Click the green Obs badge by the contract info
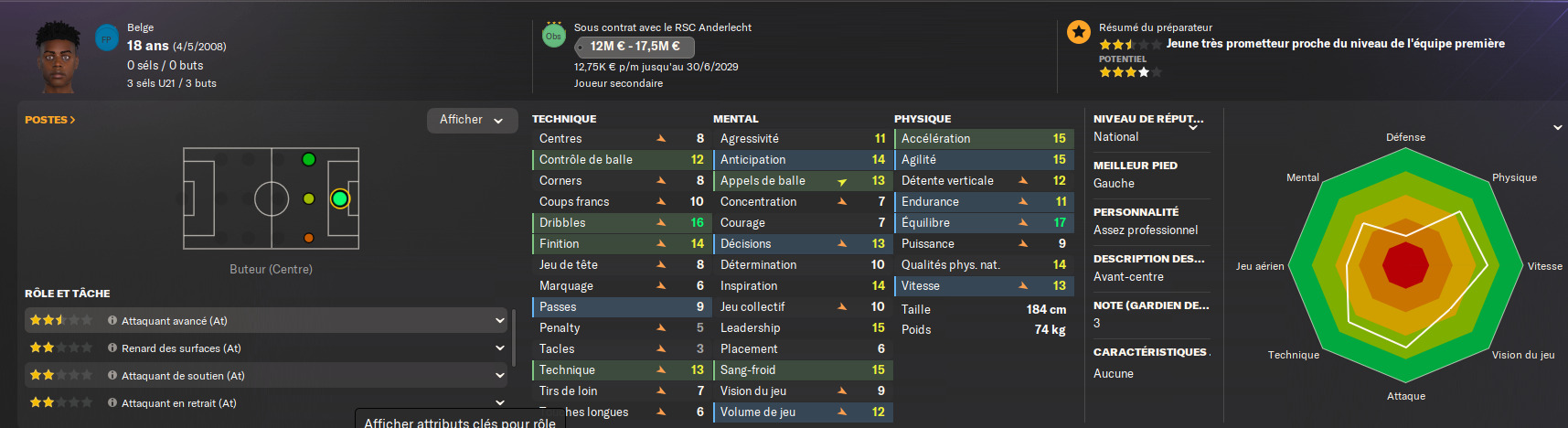The height and width of the screenshot is (428, 1568). point(553,37)
